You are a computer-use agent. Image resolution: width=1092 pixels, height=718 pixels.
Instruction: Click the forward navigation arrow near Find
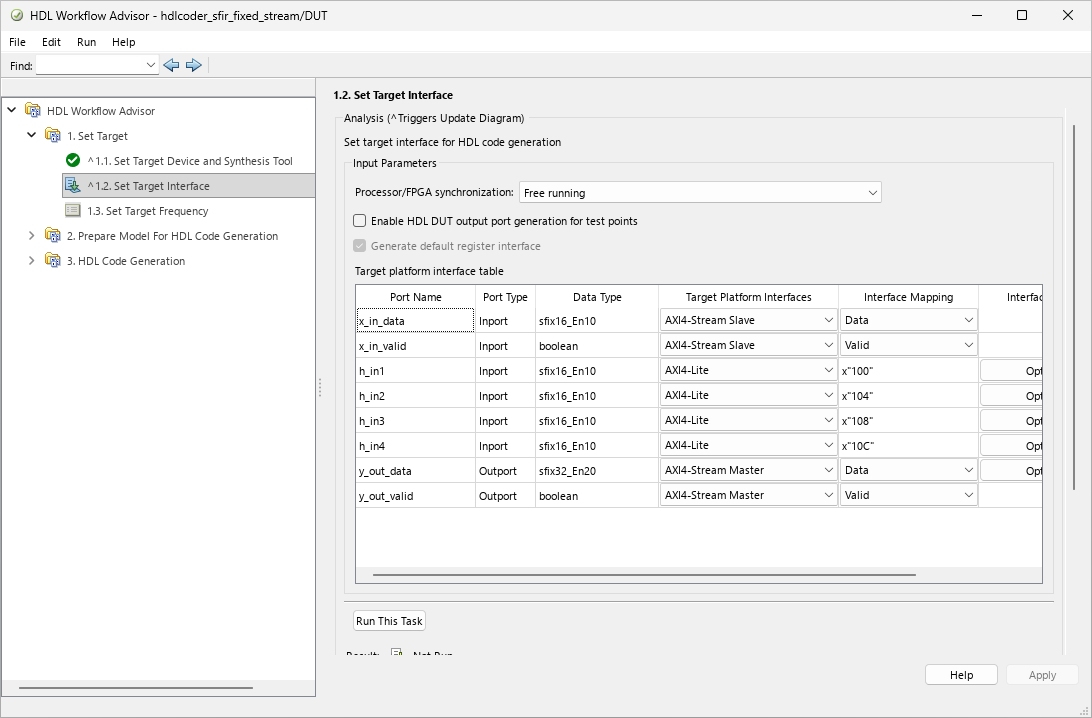[x=194, y=64]
